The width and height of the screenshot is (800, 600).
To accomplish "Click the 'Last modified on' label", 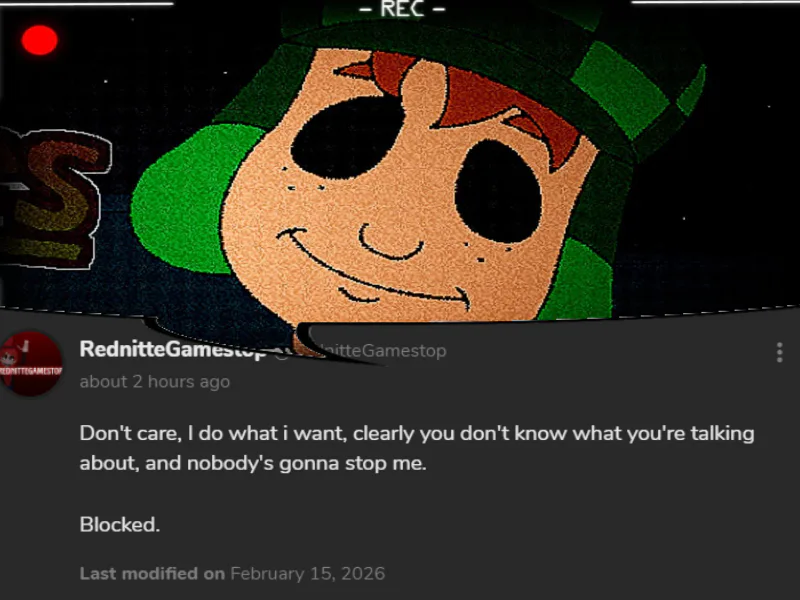I will click(x=152, y=573).
